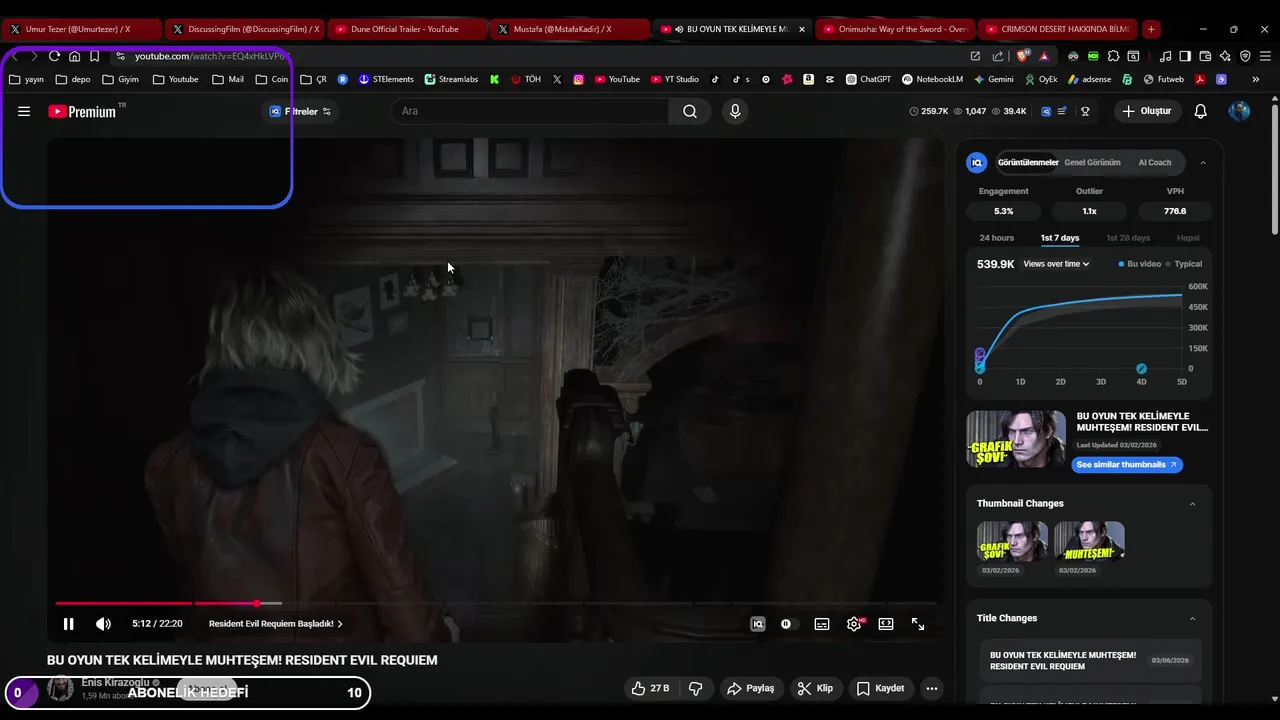
Task: Go to browser home page
Action: pos(74,56)
